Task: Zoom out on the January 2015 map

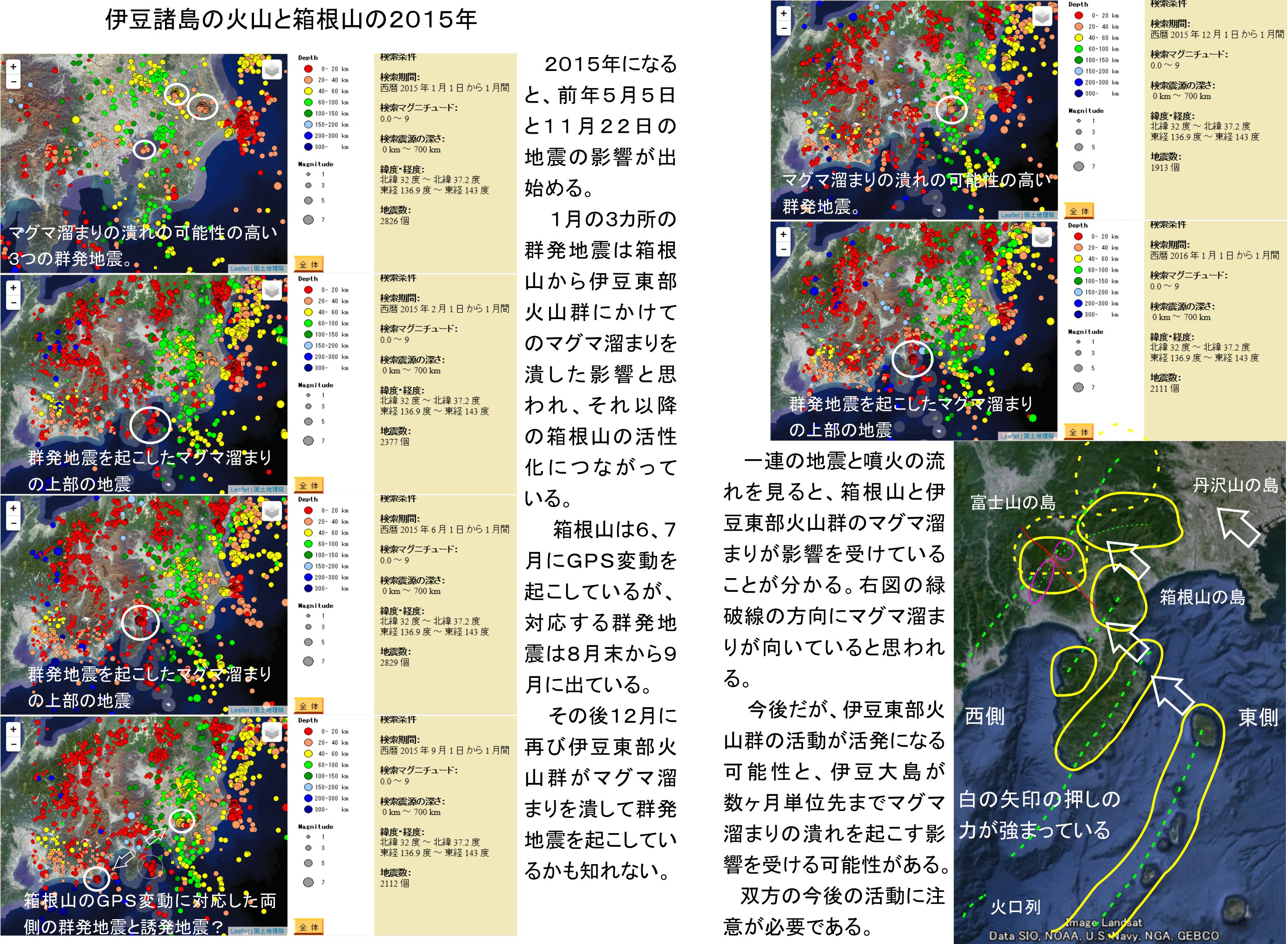Action: point(13,82)
